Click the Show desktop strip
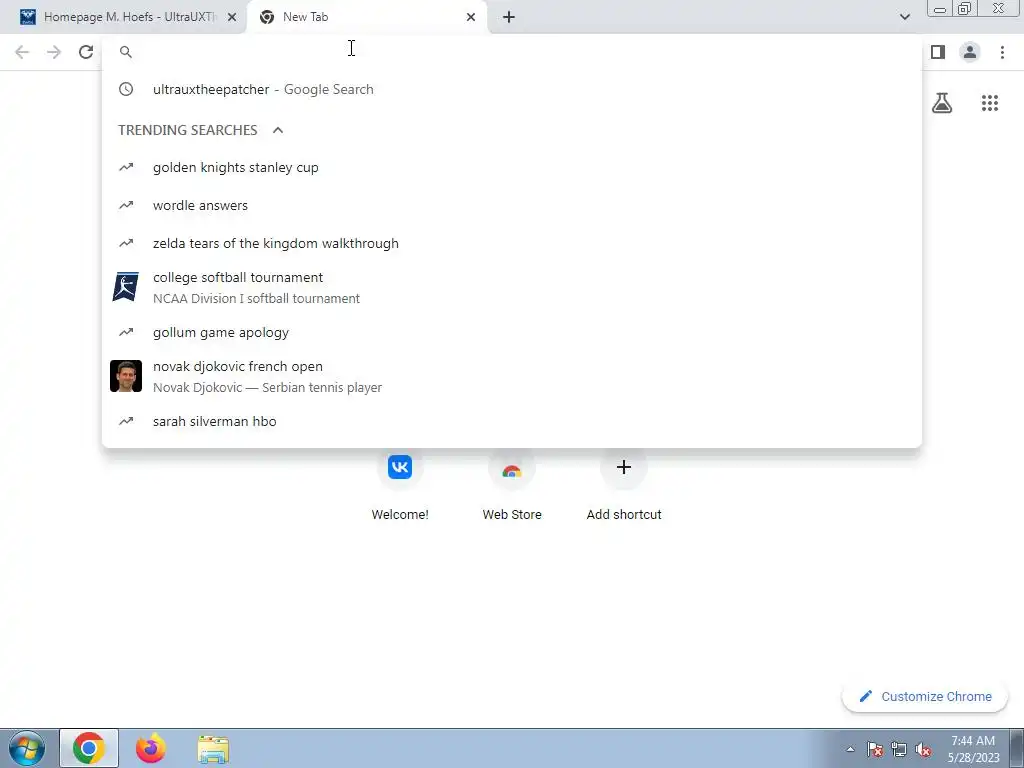The height and width of the screenshot is (768, 1024). tap(1016, 748)
